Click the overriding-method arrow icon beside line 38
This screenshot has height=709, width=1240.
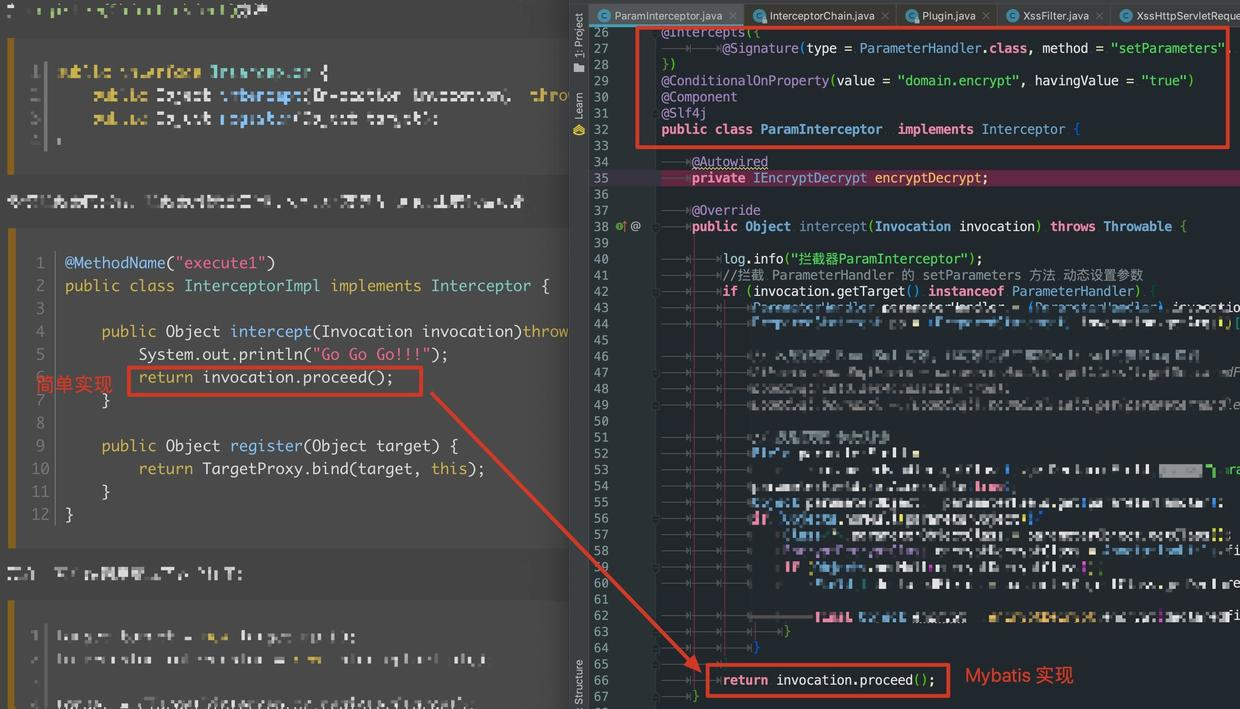coord(626,226)
